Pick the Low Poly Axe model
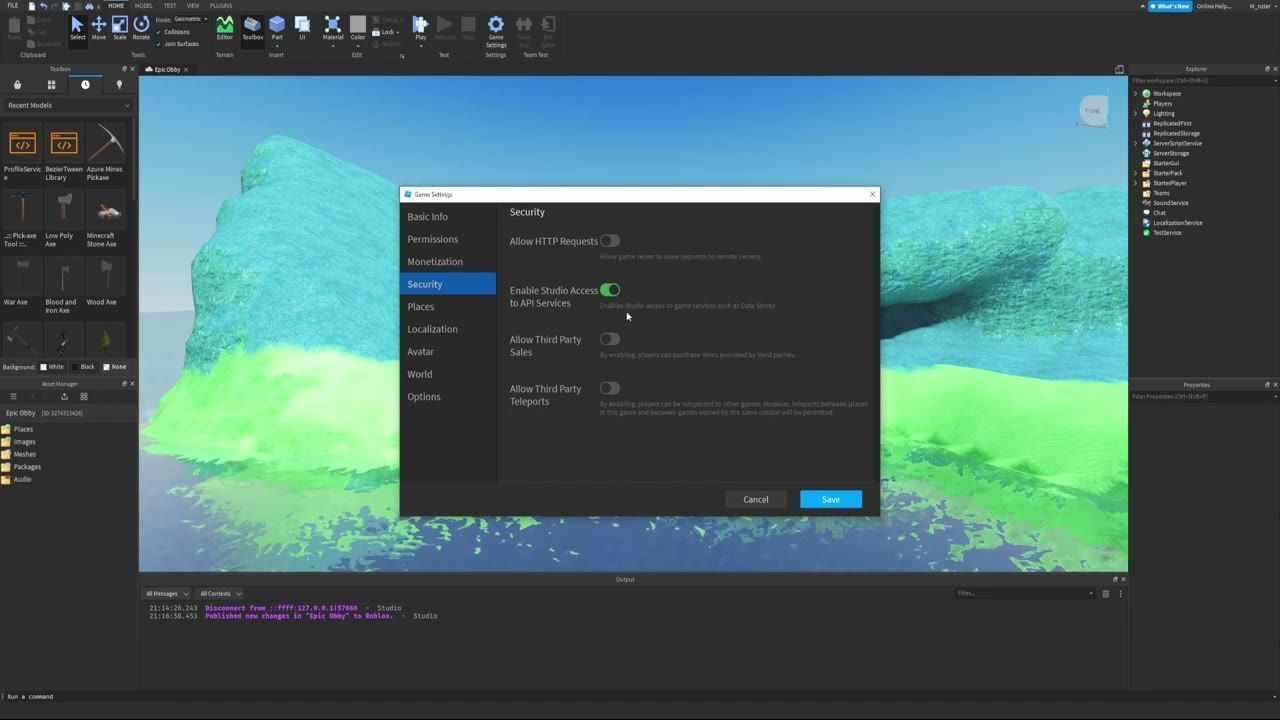 (x=64, y=209)
